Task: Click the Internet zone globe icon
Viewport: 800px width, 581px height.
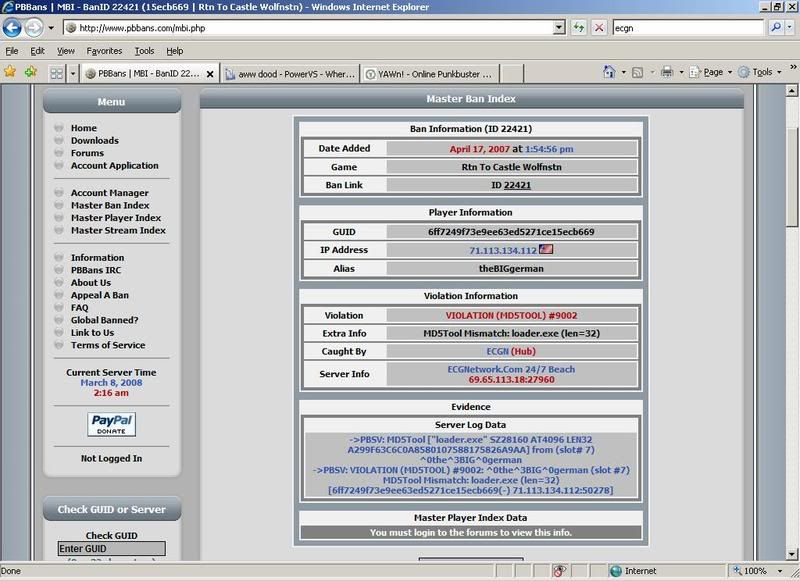Action: (616, 571)
